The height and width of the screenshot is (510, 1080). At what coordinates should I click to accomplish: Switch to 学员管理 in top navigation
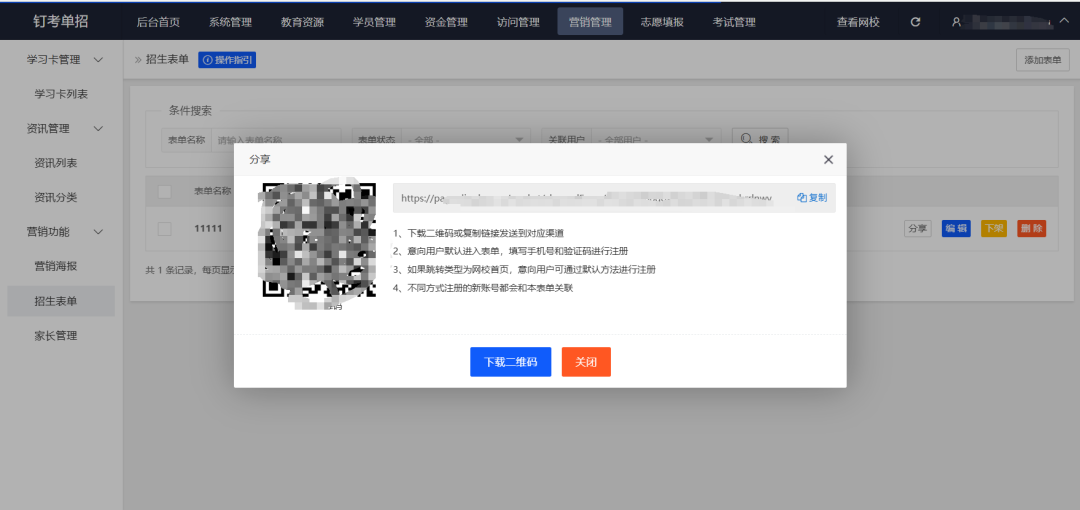374,22
